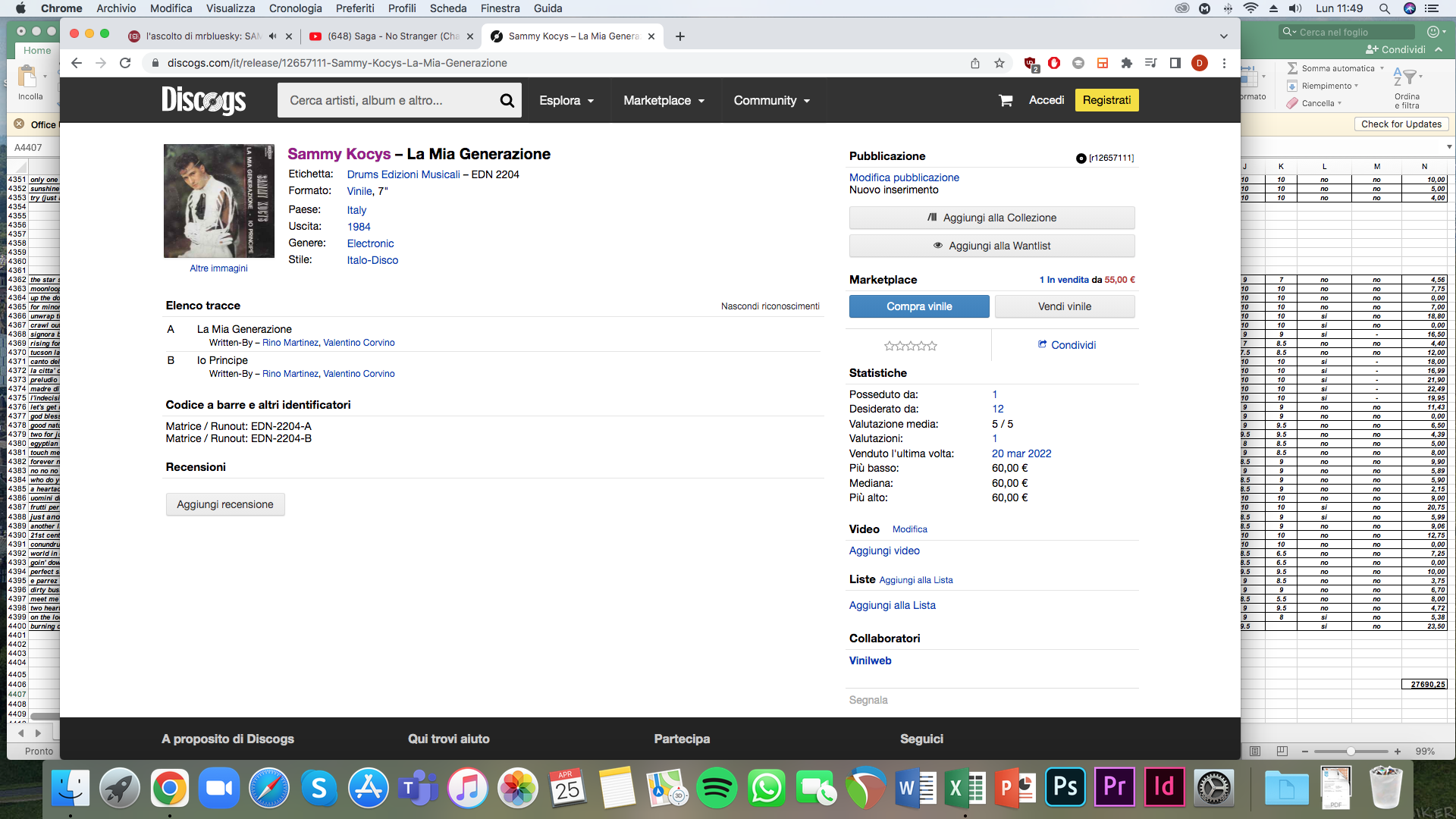Click the search magnifier icon in Discogs
Image resolution: width=1456 pixels, height=819 pixels.
tap(507, 100)
